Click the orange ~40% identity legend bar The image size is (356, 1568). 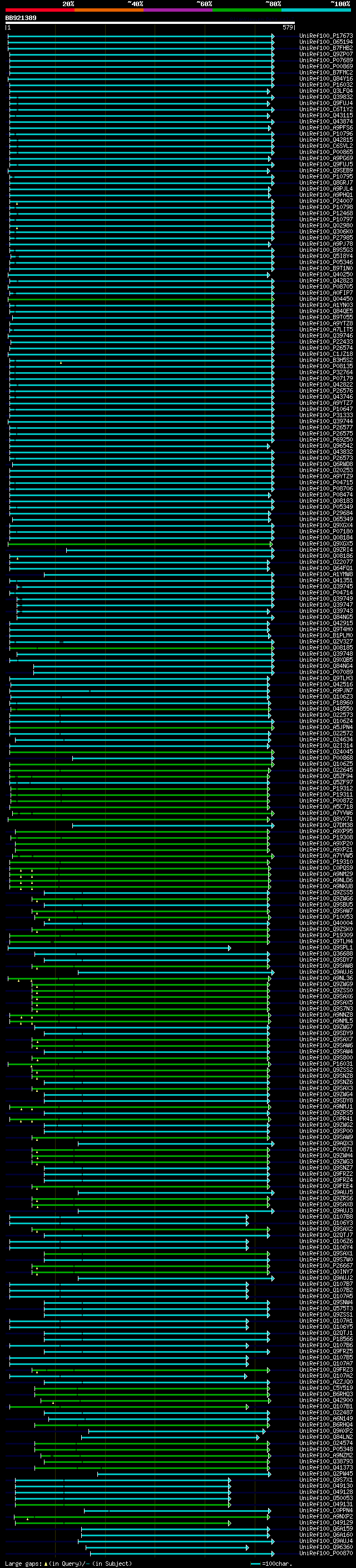[x=109, y=11]
